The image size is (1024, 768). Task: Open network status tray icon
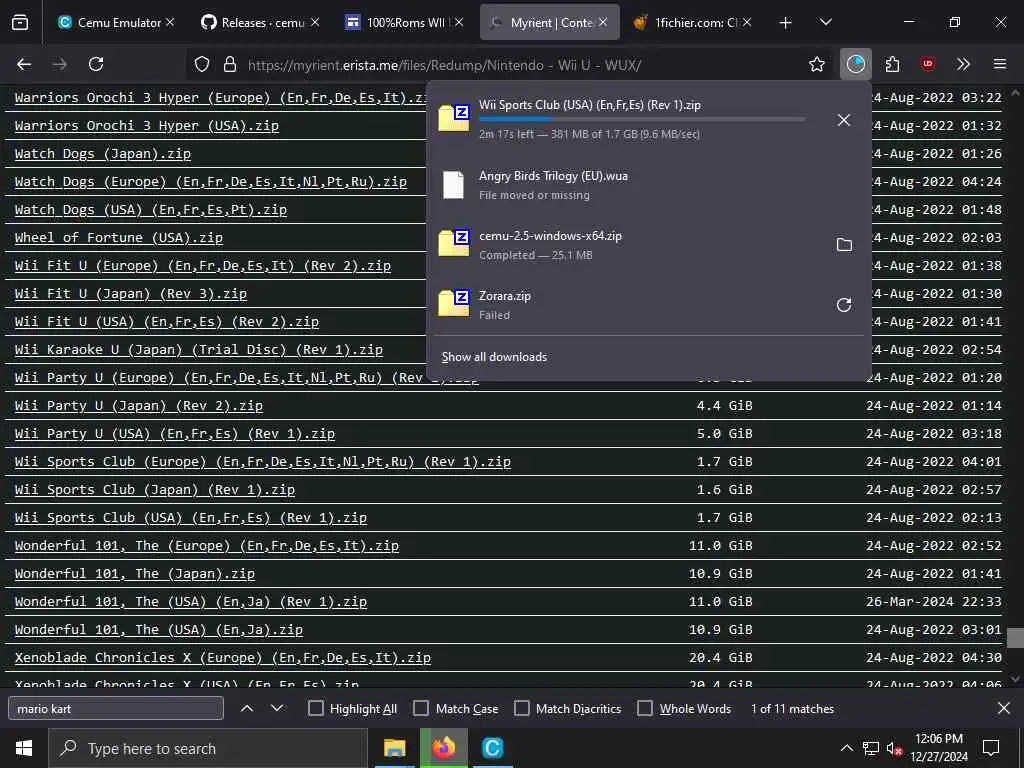tap(871, 748)
